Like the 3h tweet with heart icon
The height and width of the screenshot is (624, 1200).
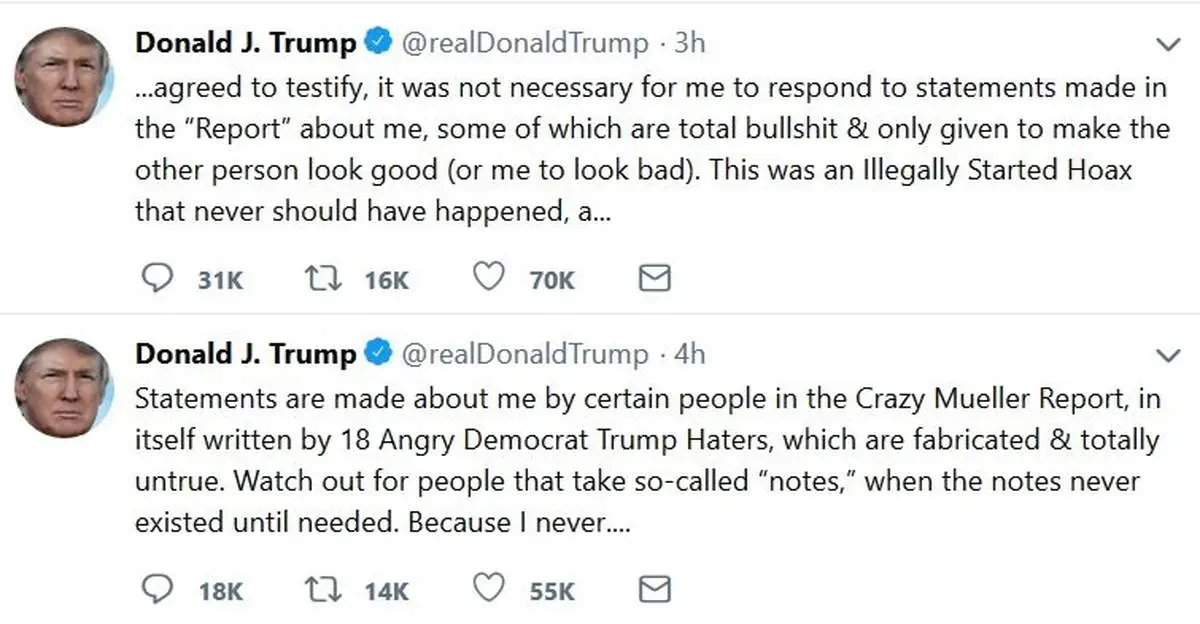(x=487, y=278)
